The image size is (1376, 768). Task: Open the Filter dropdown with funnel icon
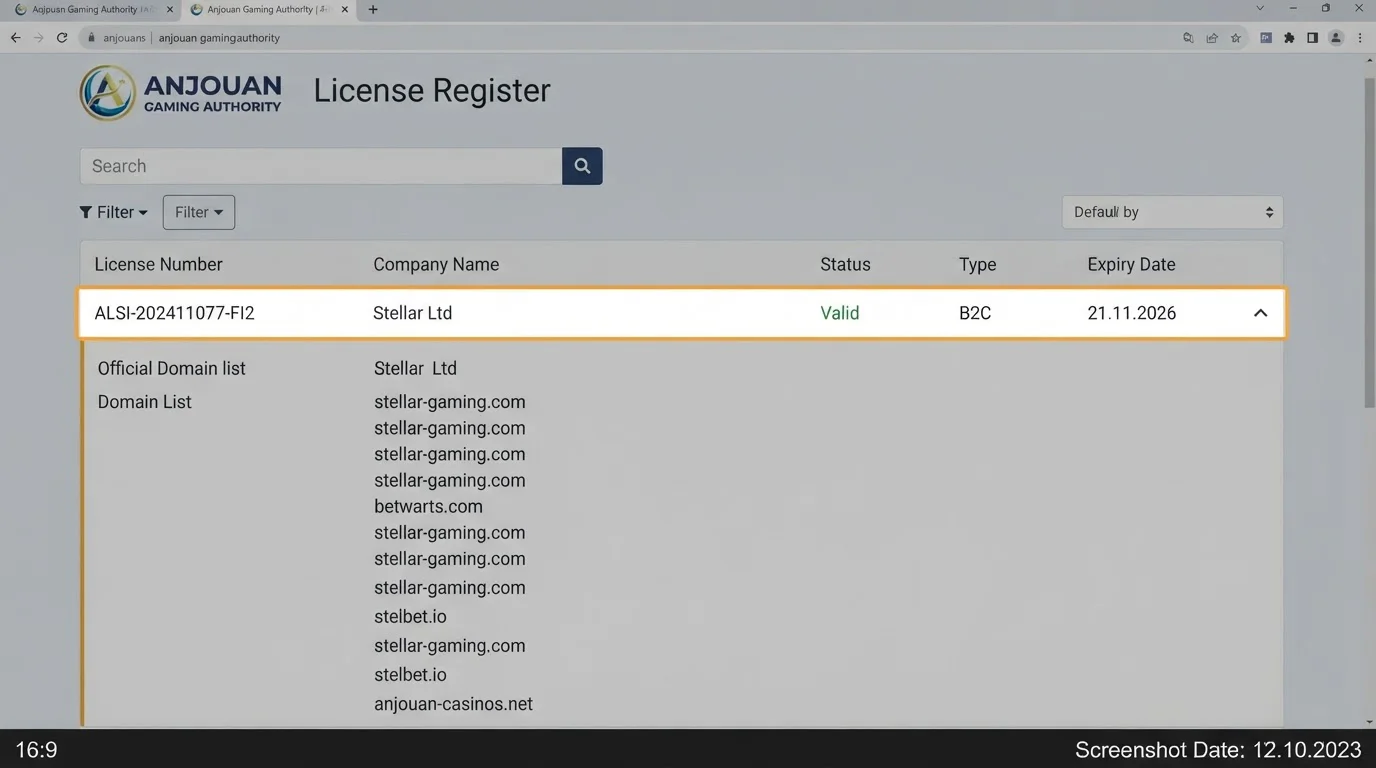113,212
